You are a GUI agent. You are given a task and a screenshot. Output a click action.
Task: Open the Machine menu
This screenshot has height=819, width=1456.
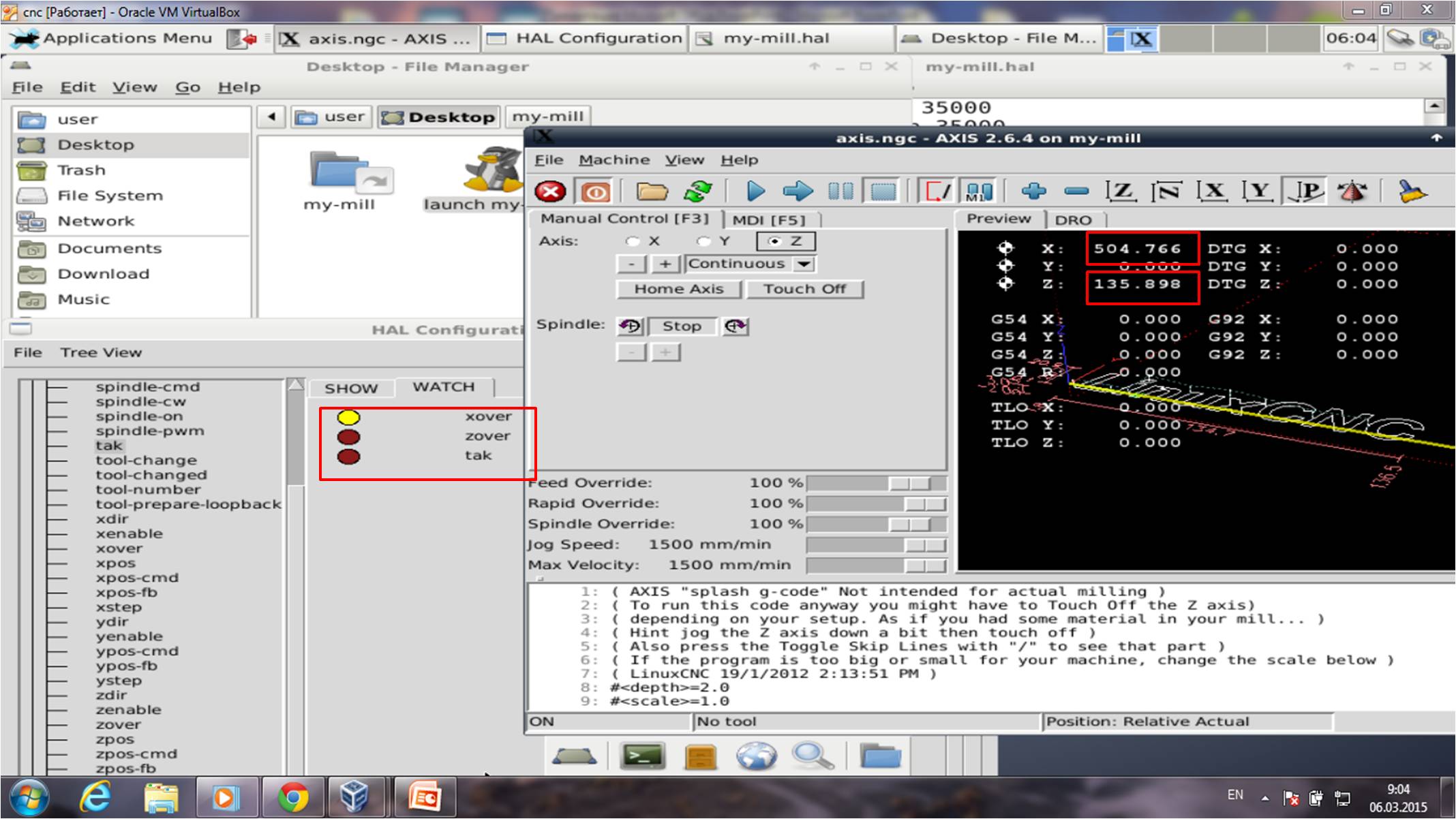click(613, 160)
